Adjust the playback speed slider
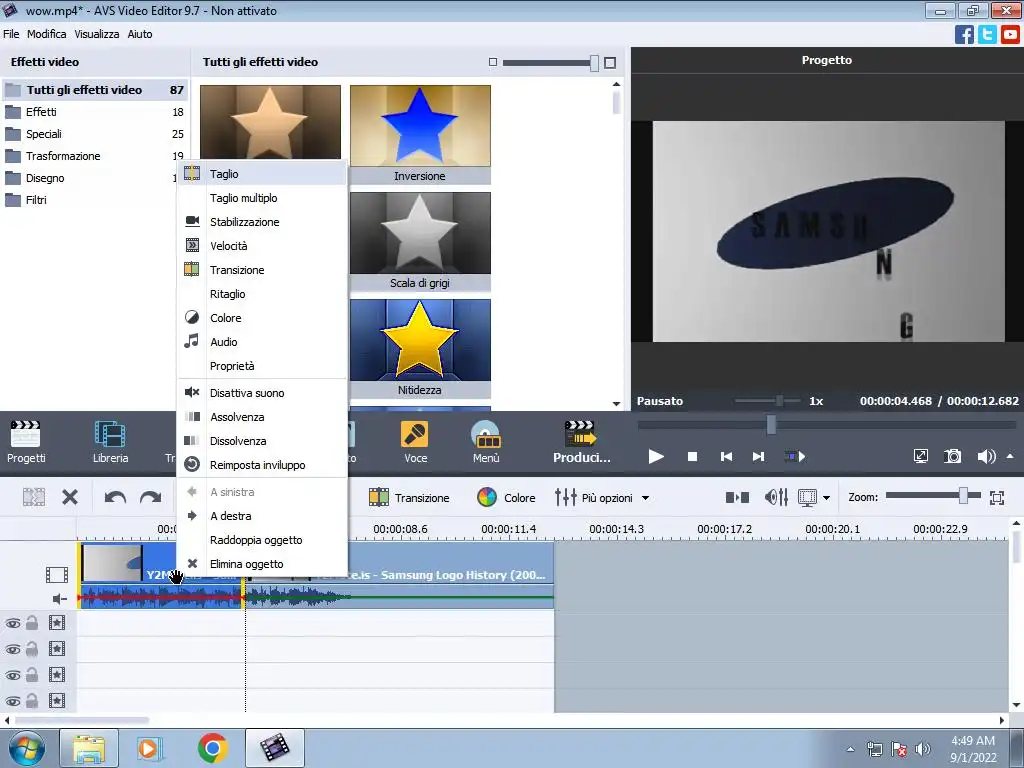The width and height of the screenshot is (1024, 768). click(x=779, y=401)
